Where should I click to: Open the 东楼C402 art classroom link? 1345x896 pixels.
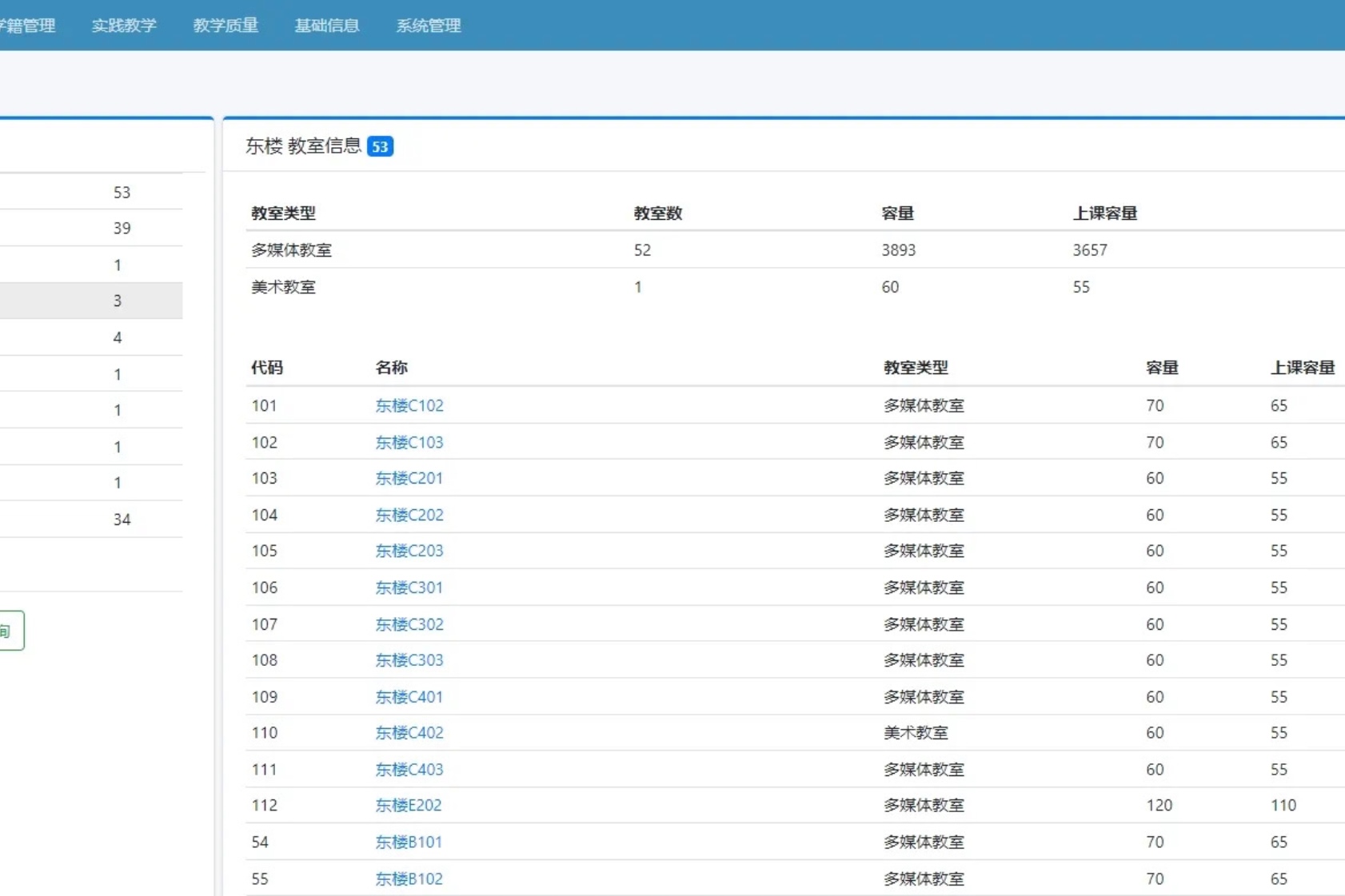point(409,732)
